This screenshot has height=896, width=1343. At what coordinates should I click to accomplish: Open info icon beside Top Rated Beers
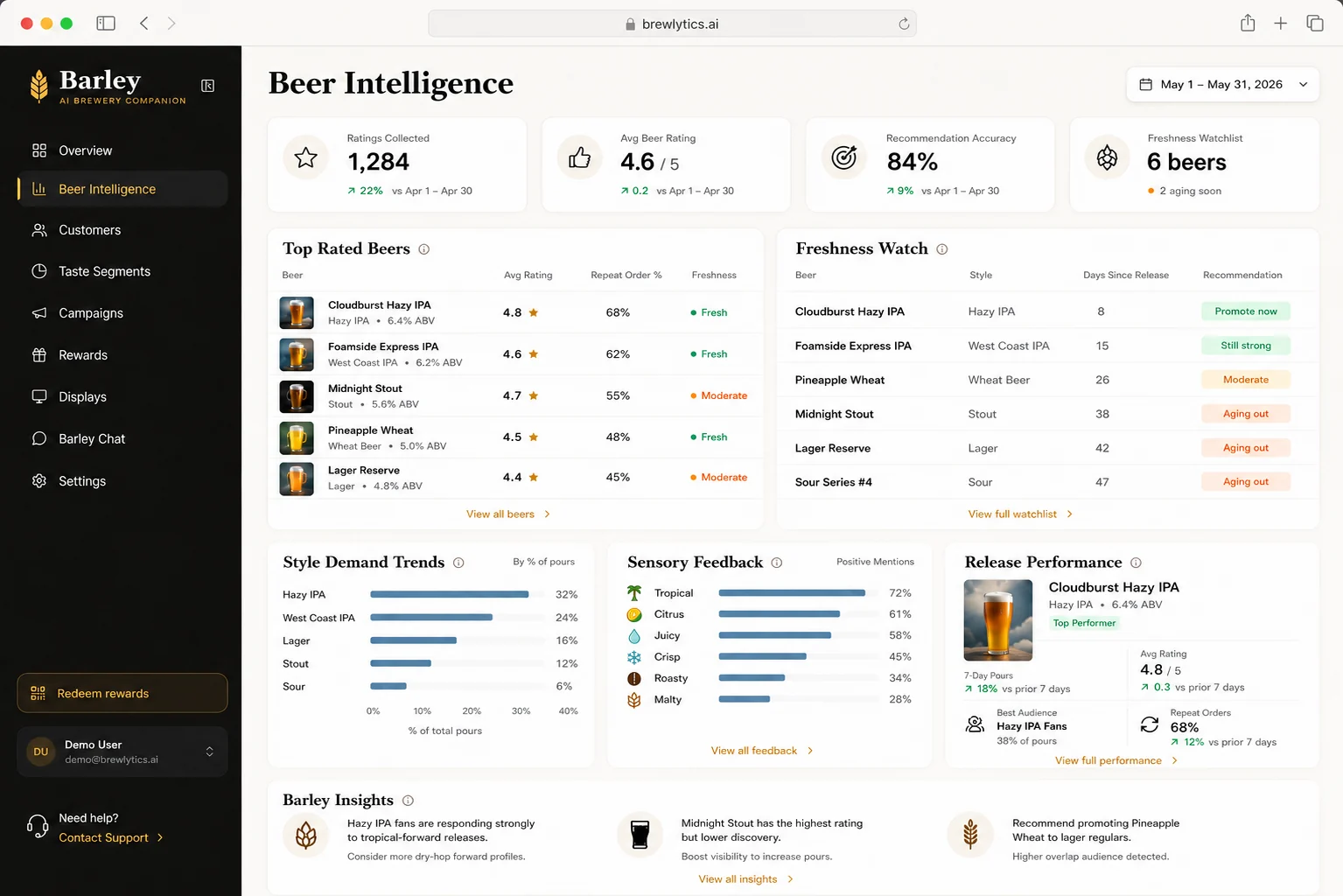point(424,249)
